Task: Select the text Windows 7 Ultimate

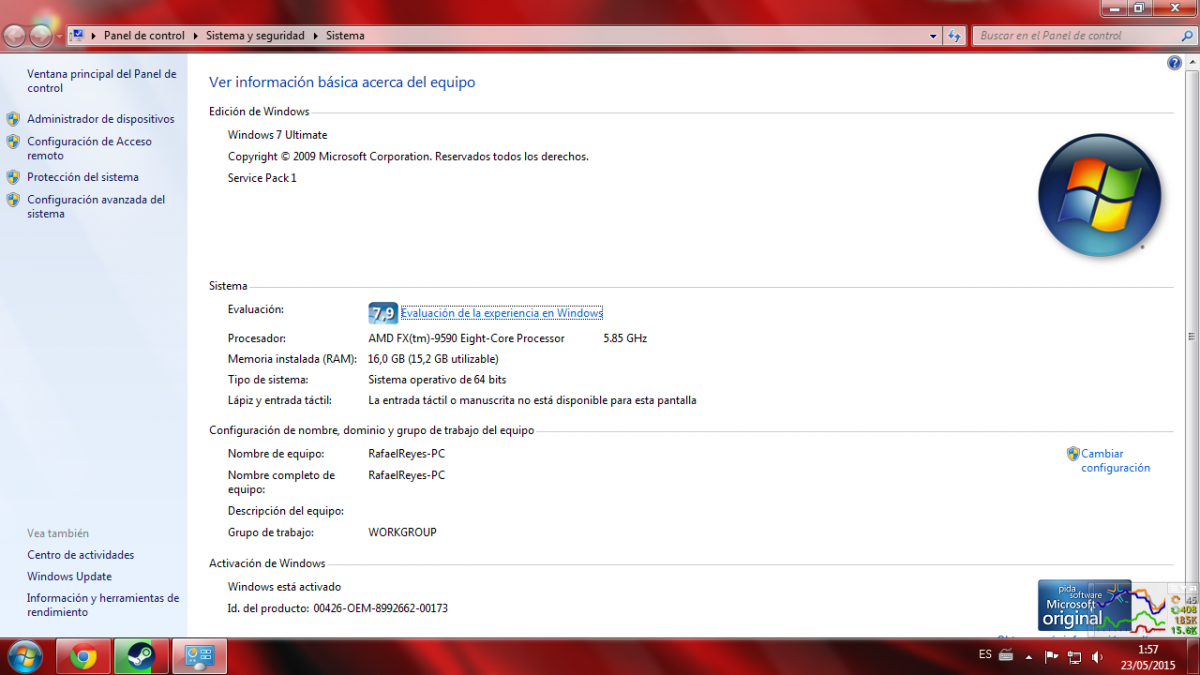Action: tap(277, 135)
